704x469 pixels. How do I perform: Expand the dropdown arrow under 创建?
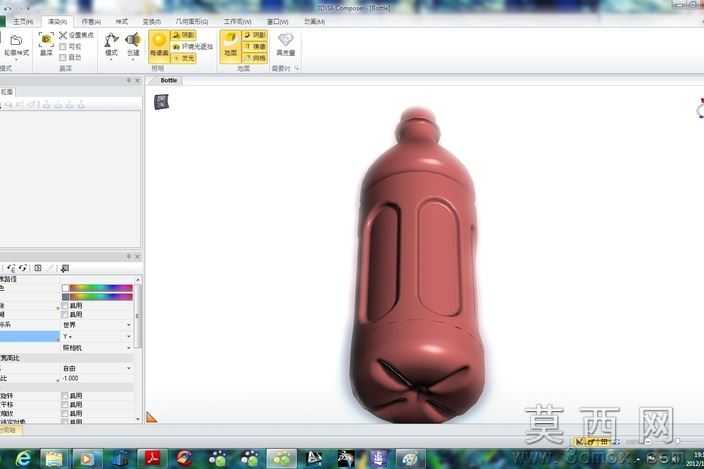[x=133, y=59]
